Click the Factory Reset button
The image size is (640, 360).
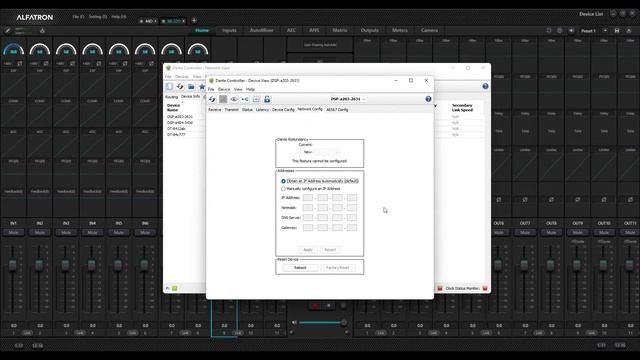[338, 268]
